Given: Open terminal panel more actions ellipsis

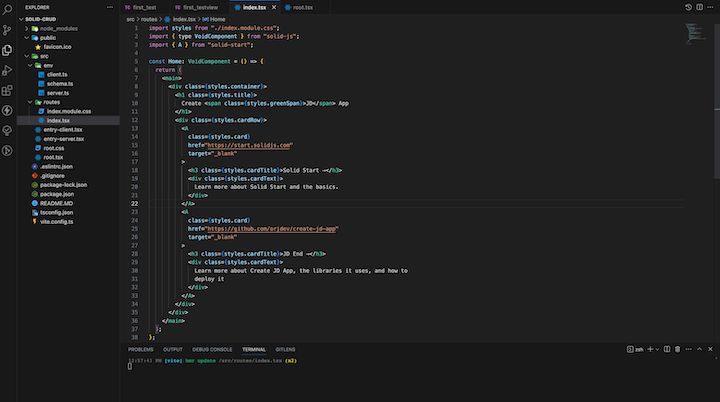Looking at the screenshot, I should click(x=688, y=349).
